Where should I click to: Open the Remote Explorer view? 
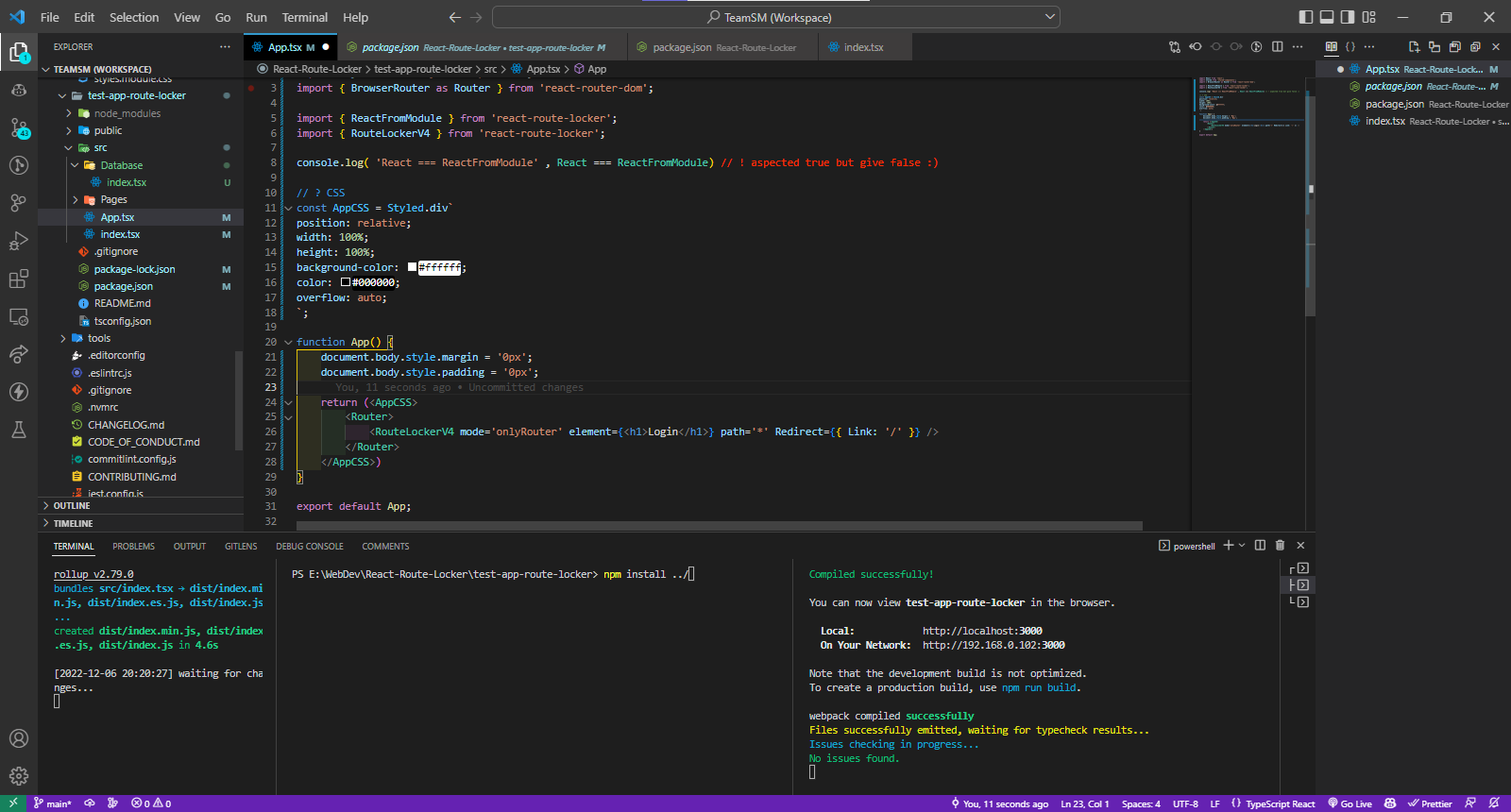(x=19, y=316)
